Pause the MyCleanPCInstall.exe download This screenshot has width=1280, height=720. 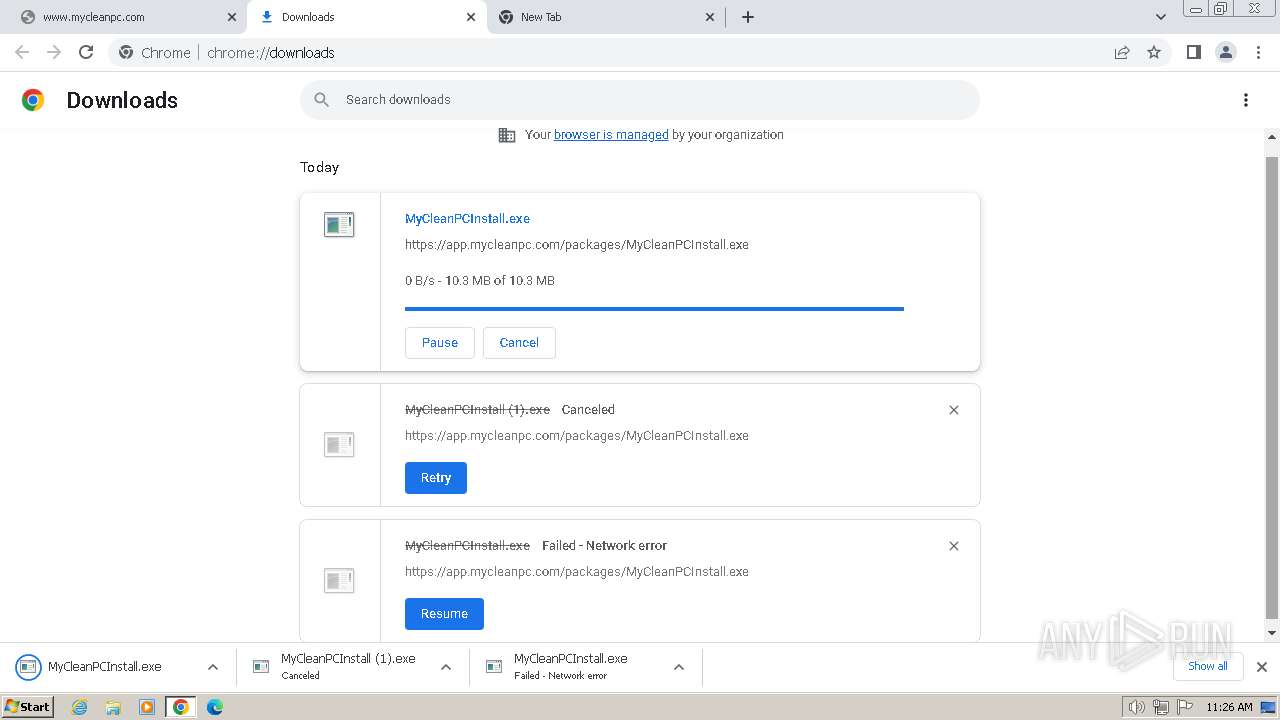coord(440,343)
